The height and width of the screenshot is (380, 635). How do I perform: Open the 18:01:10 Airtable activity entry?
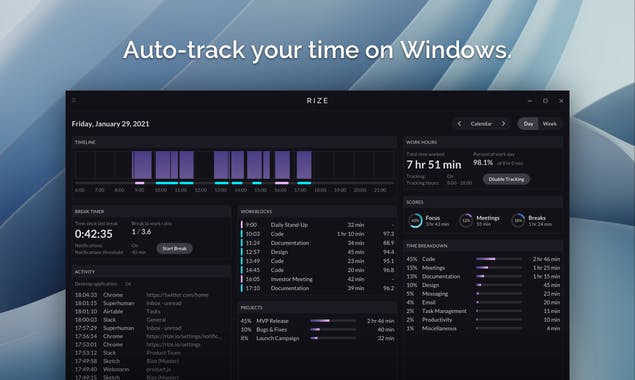[x=150, y=312]
